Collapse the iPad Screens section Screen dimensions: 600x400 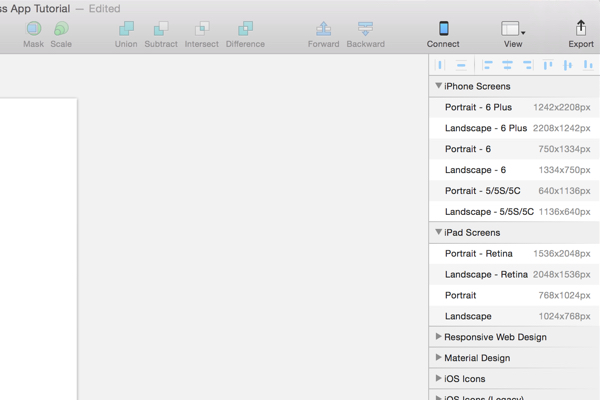439,232
